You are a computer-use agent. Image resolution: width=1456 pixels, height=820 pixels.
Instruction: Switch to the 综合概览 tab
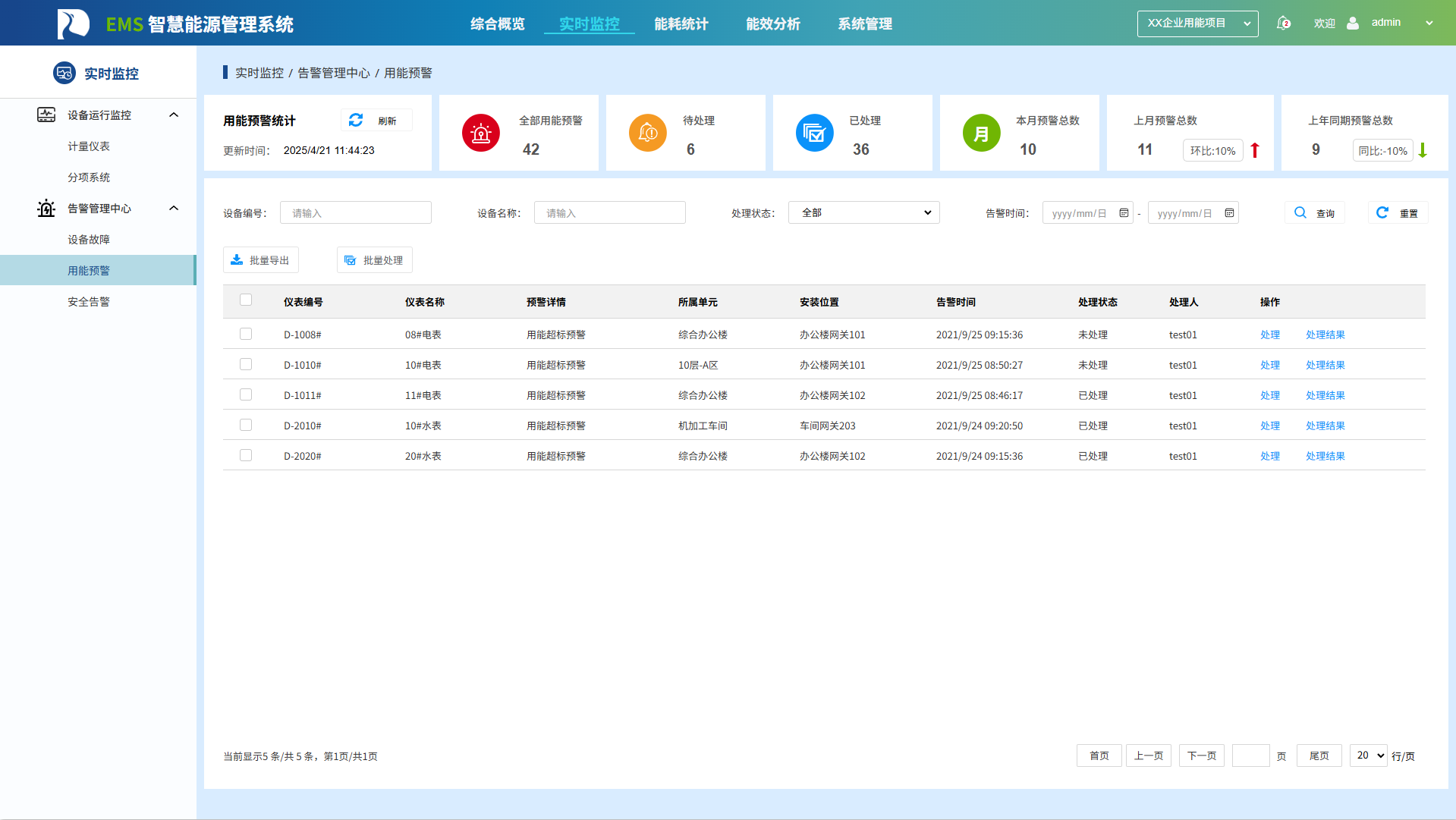coord(498,24)
